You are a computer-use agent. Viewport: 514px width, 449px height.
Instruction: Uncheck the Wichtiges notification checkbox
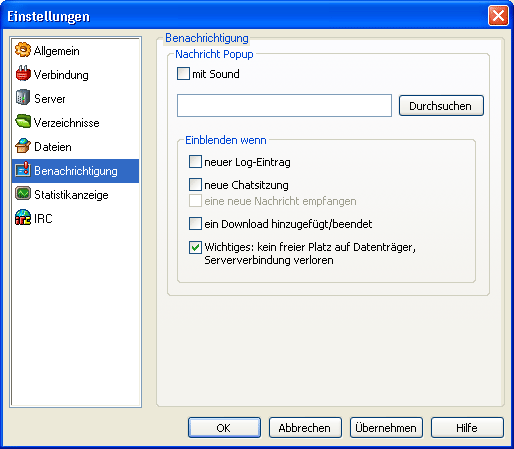point(195,247)
